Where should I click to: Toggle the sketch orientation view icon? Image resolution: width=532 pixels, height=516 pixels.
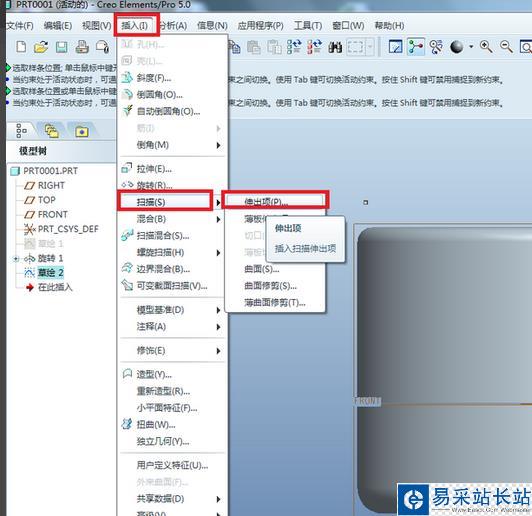[396, 47]
